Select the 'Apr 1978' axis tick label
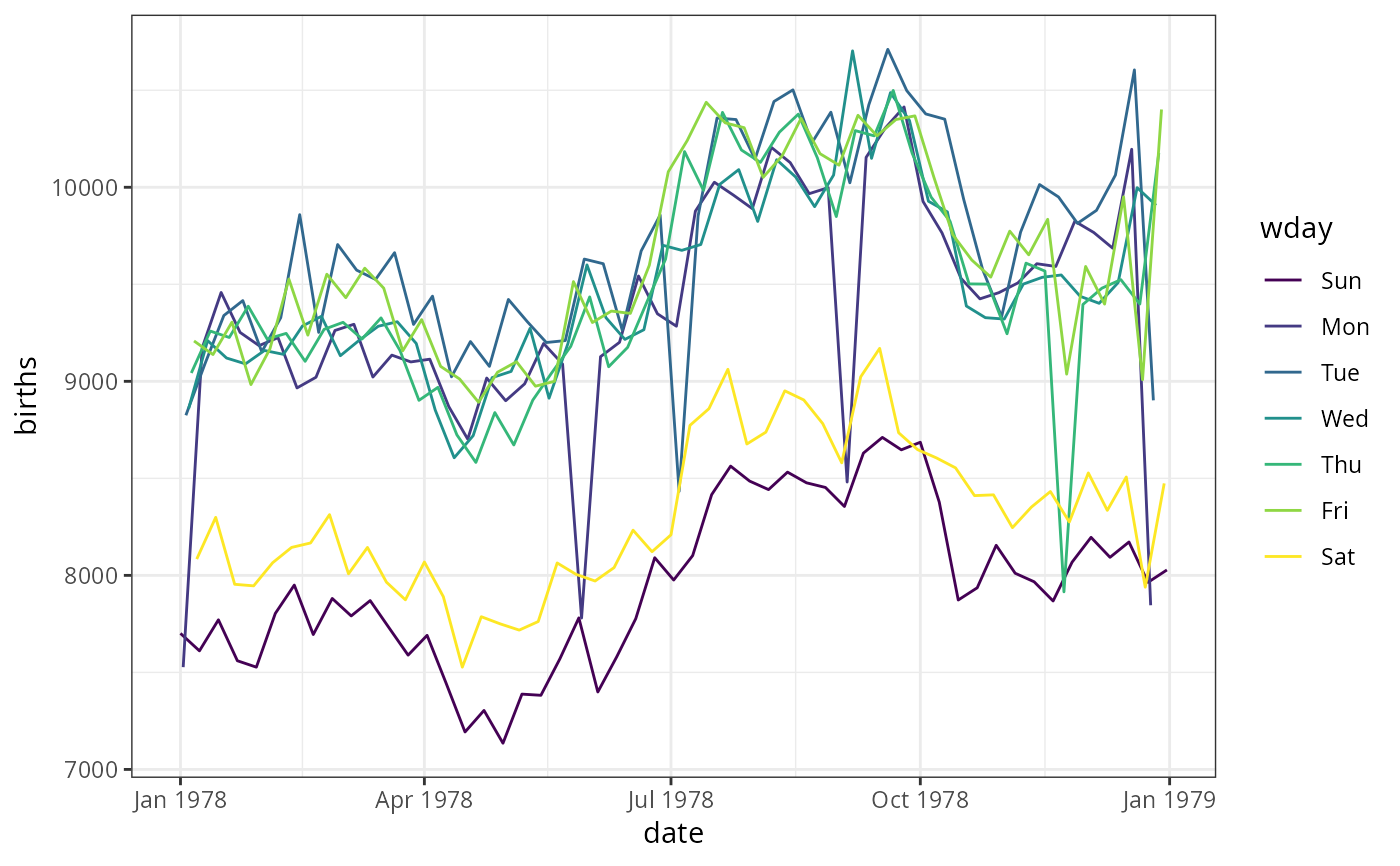This screenshot has height=866, width=1400. point(424,800)
